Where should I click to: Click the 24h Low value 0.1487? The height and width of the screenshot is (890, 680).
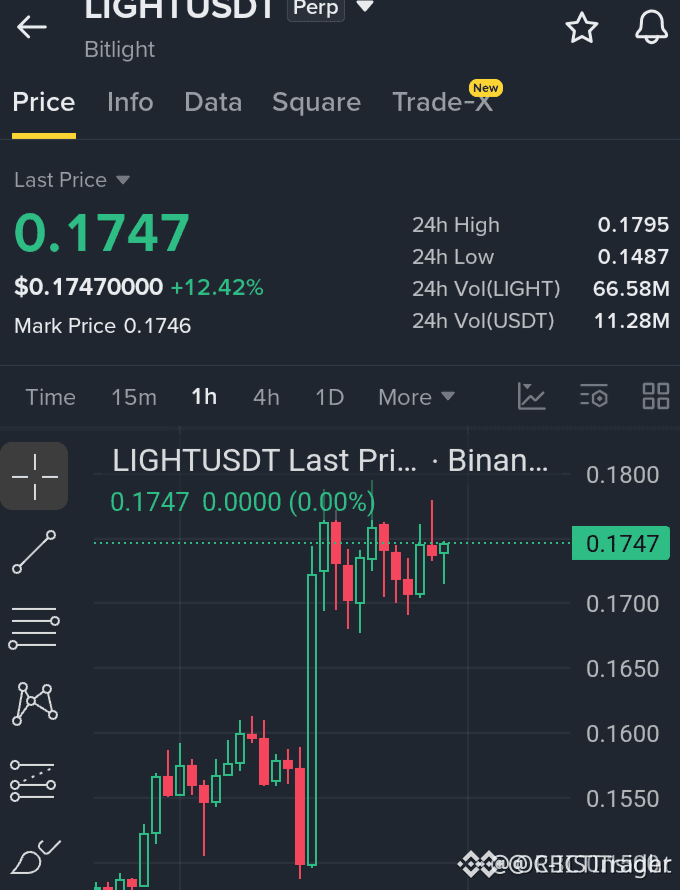[633, 257]
